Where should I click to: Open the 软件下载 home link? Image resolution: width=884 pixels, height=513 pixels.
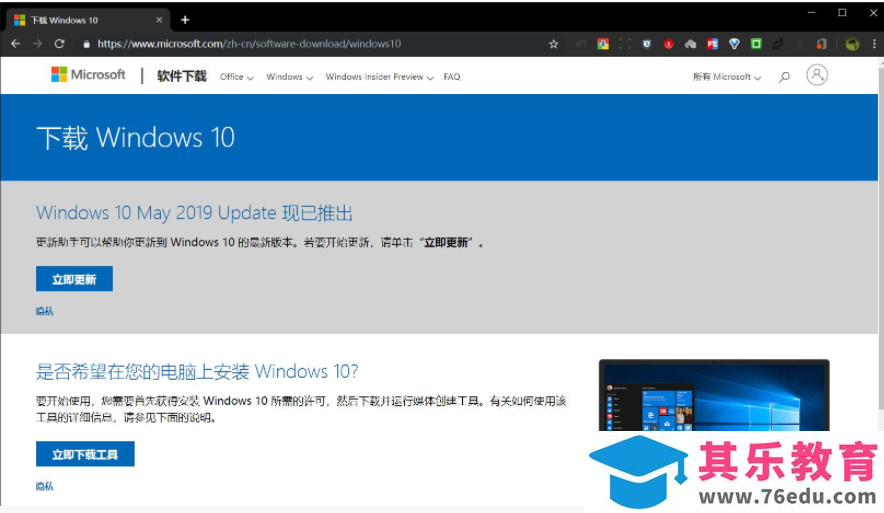(182, 76)
